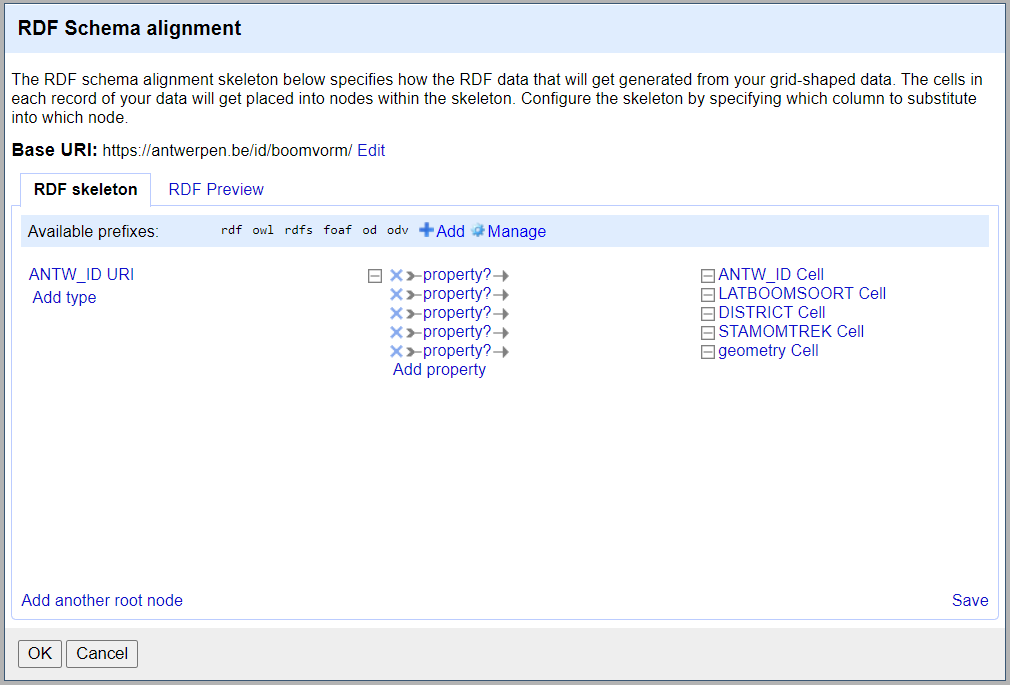This screenshot has width=1010, height=685.
Task: Open Manage prefixes gear icon
Action: tap(478, 231)
